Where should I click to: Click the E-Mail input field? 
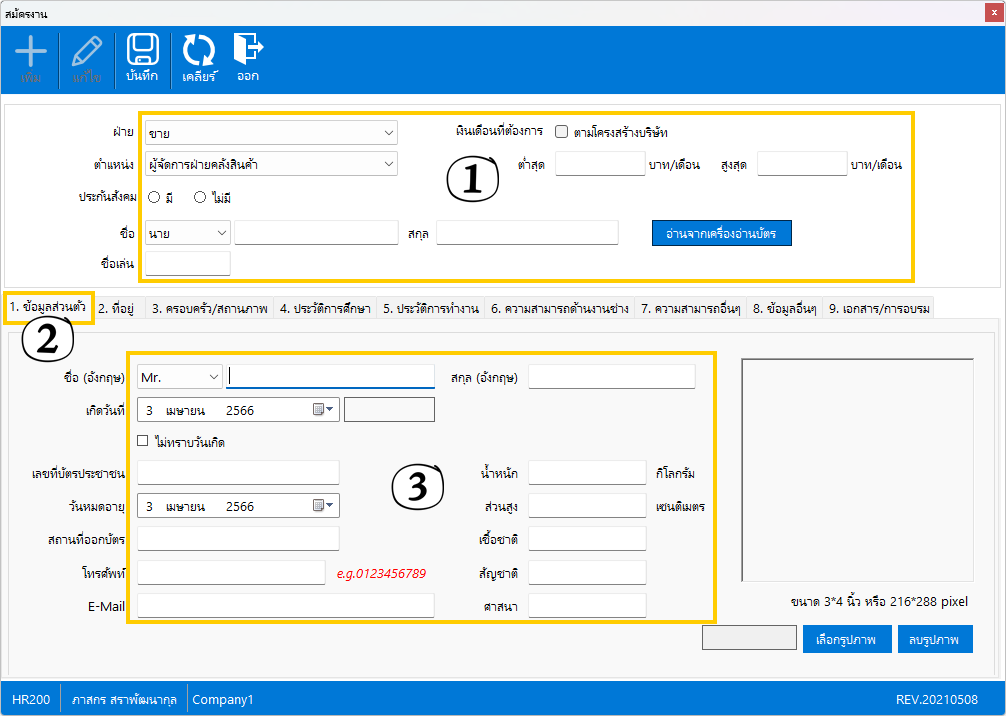pos(286,605)
